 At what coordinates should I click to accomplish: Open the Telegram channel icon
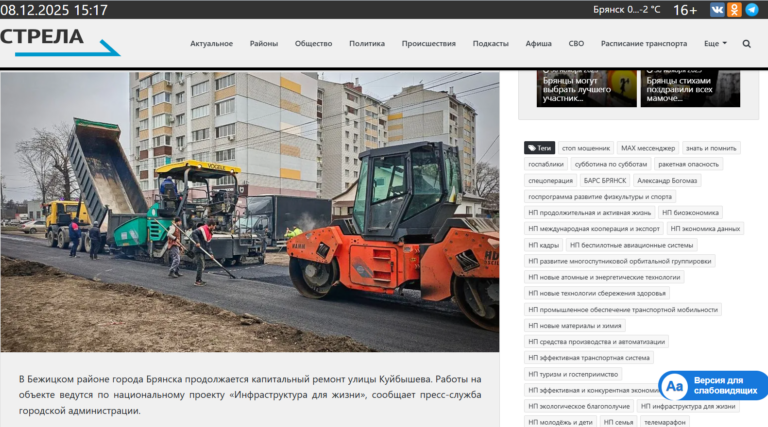(x=751, y=10)
